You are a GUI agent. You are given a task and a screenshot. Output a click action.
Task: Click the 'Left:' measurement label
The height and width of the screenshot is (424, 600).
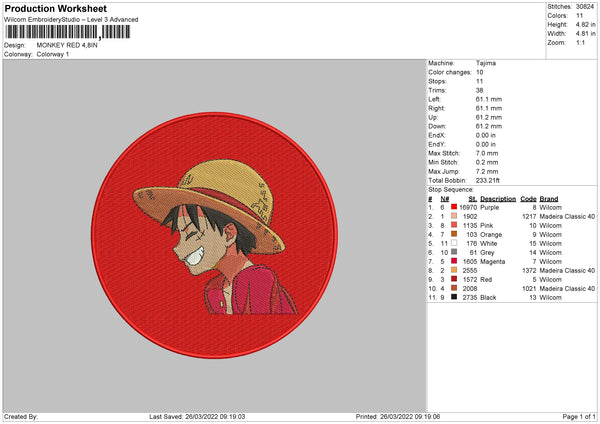pos(434,99)
